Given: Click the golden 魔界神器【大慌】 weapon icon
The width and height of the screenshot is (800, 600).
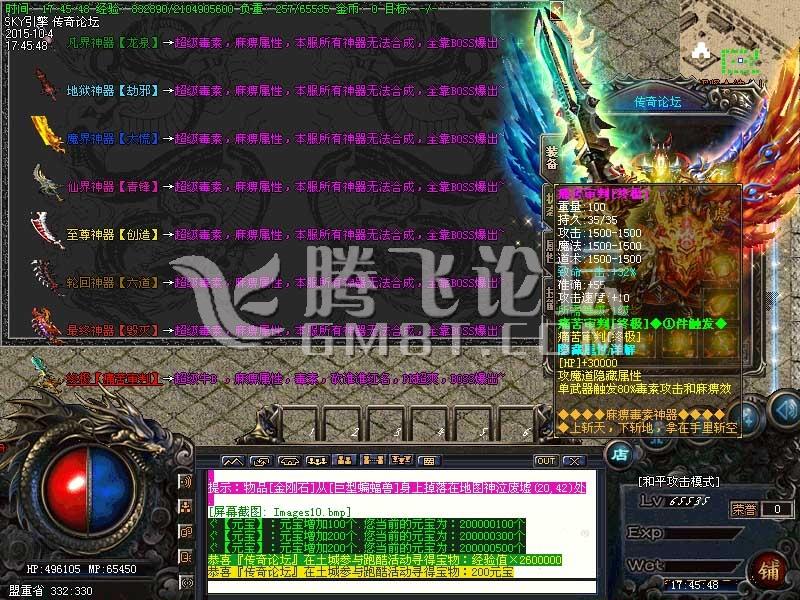Looking at the screenshot, I should tap(47, 134).
